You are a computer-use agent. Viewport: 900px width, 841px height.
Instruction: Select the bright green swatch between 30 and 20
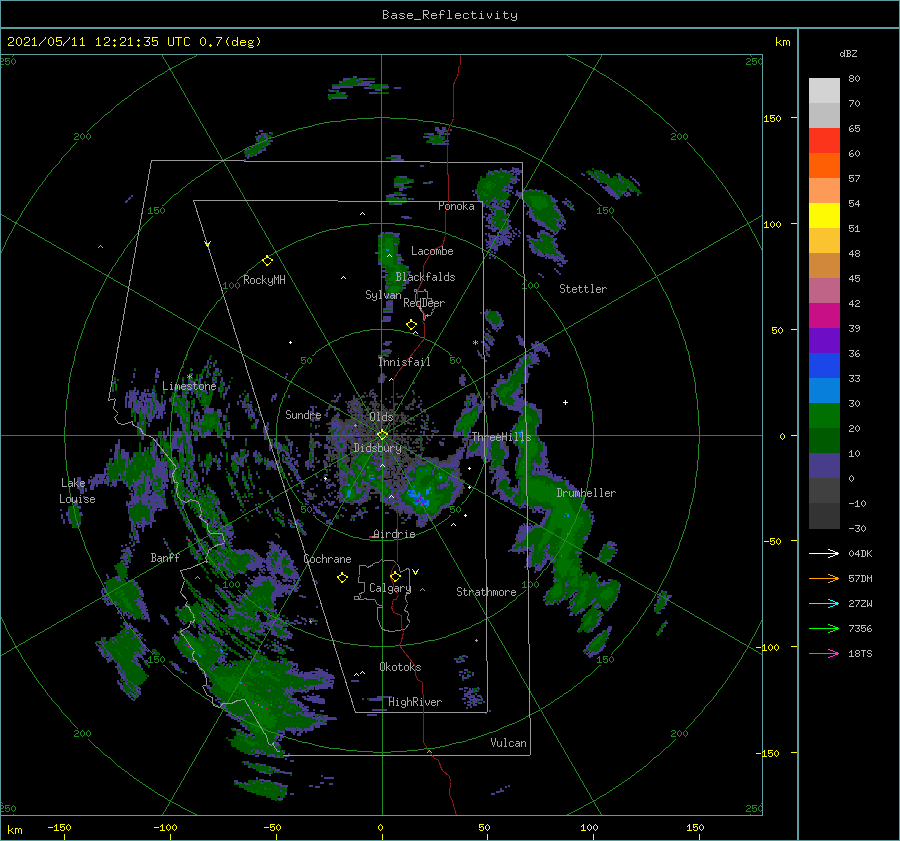[x=824, y=416]
